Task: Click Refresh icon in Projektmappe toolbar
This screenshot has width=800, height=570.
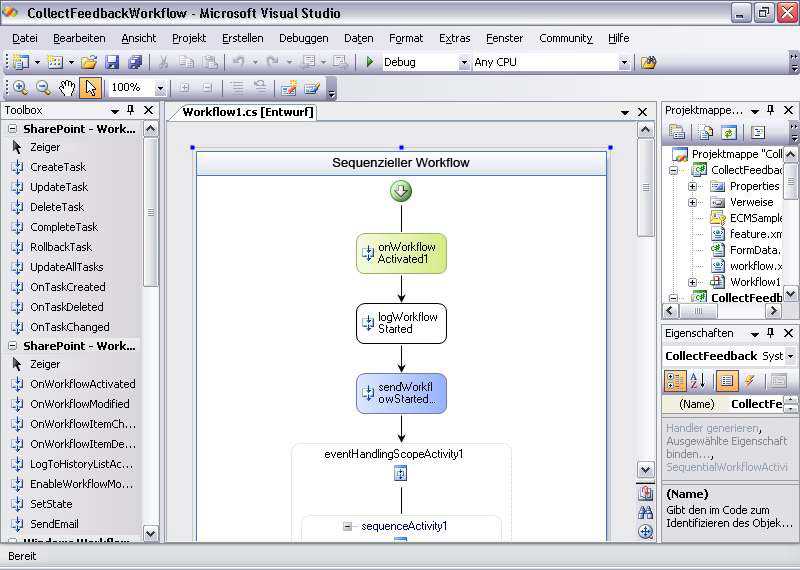Action: (x=729, y=133)
